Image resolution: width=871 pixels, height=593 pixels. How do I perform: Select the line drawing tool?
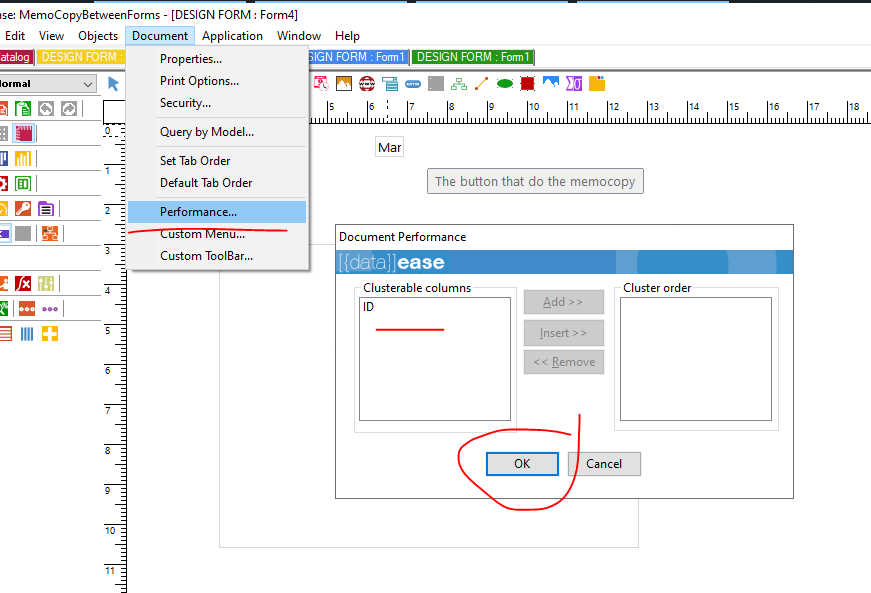point(482,84)
